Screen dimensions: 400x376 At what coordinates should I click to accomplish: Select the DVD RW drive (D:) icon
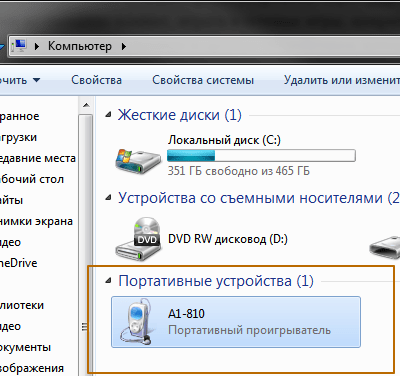click(x=138, y=239)
